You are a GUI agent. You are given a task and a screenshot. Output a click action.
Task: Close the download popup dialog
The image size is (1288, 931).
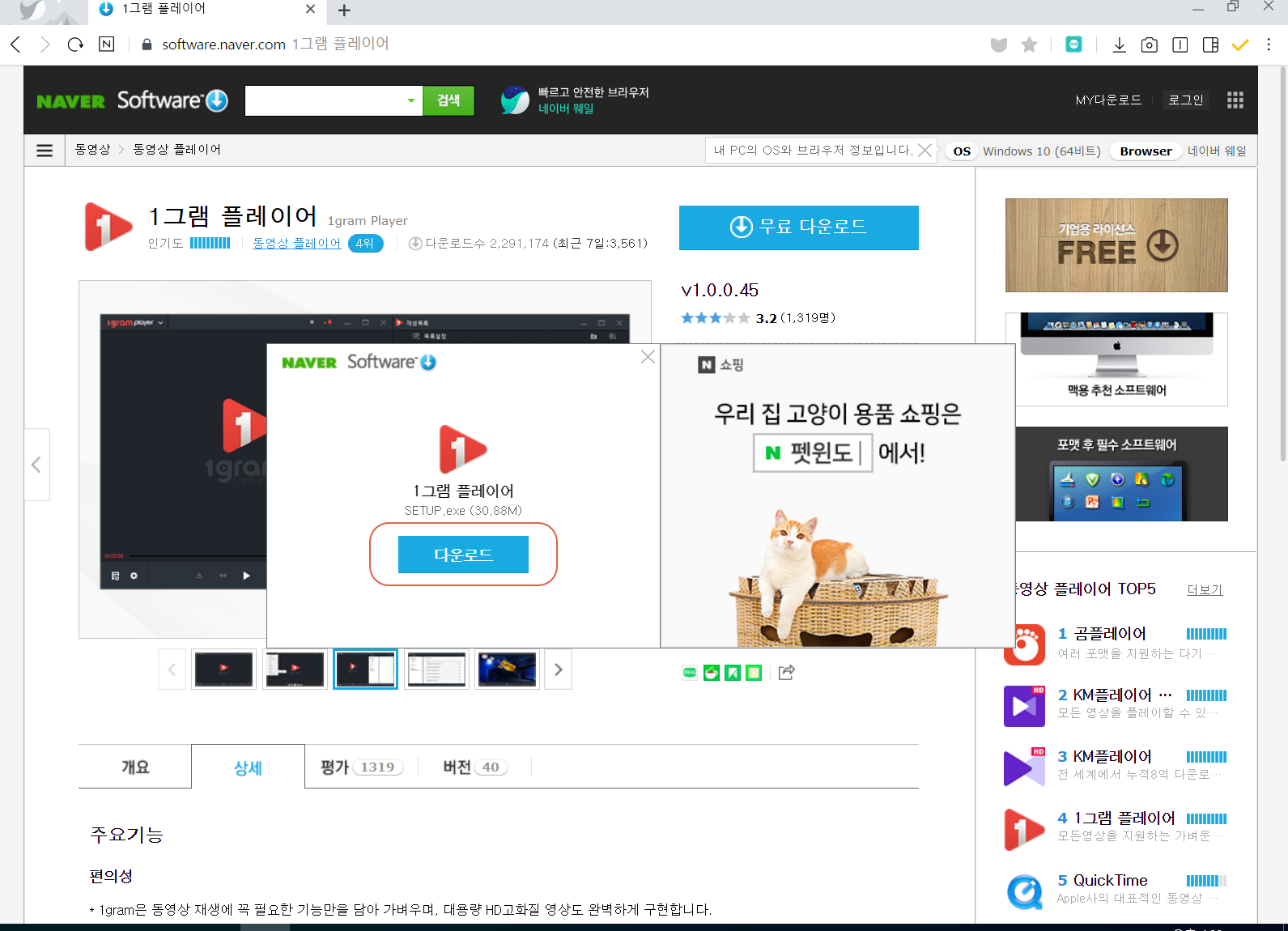648,357
